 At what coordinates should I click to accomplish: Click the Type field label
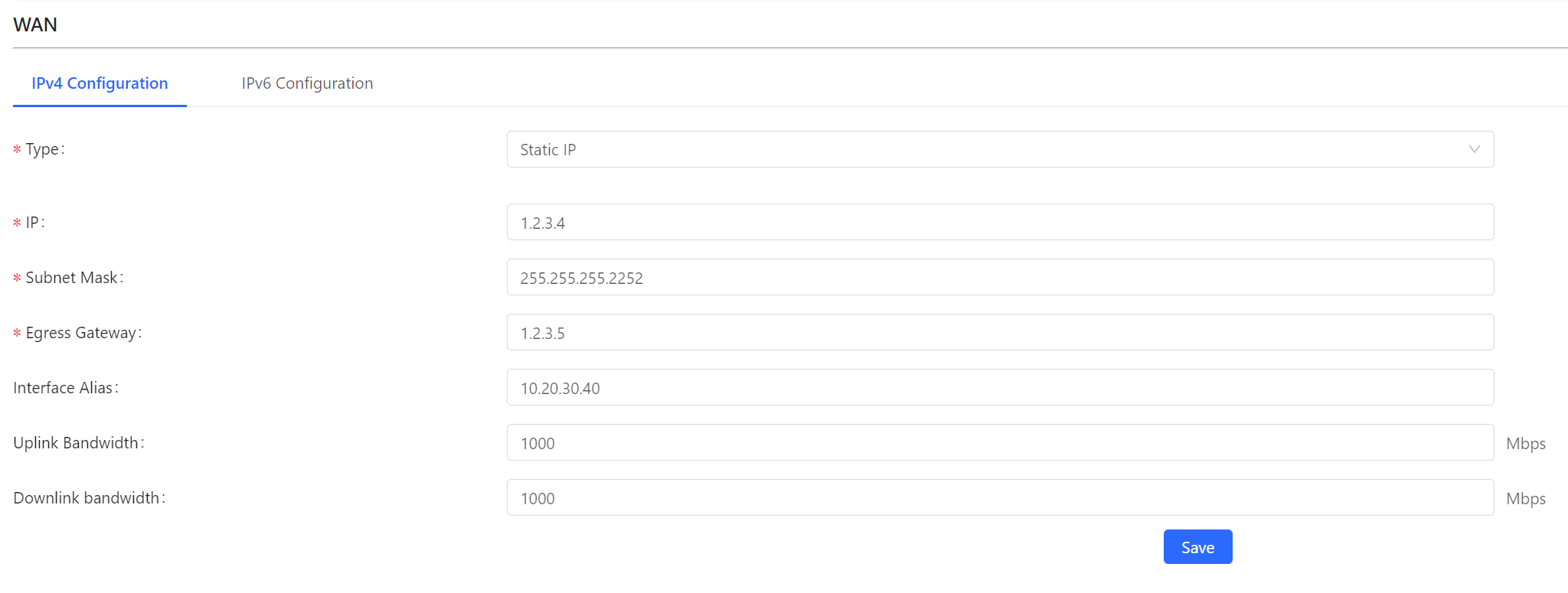click(43, 149)
